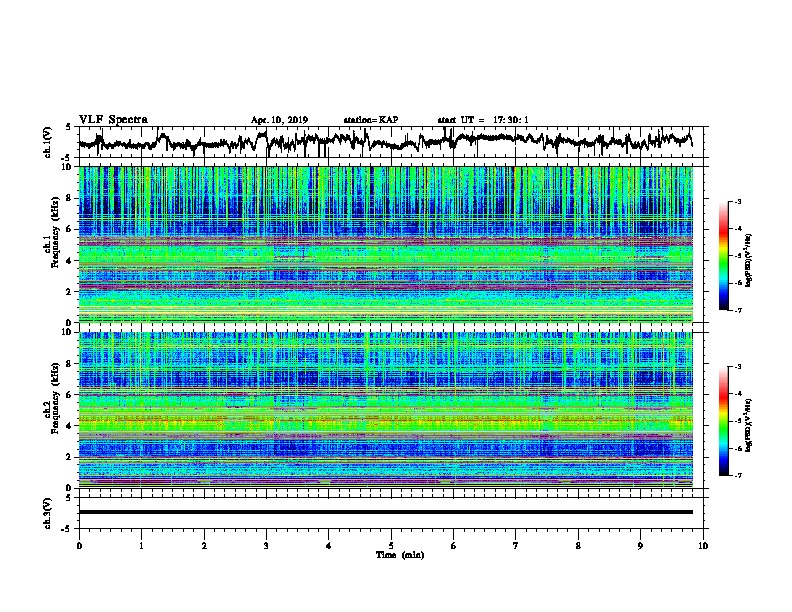Click the "-5" tick on ch.3(V) axis
792x612 pixels.
pyautogui.click(x=68, y=529)
